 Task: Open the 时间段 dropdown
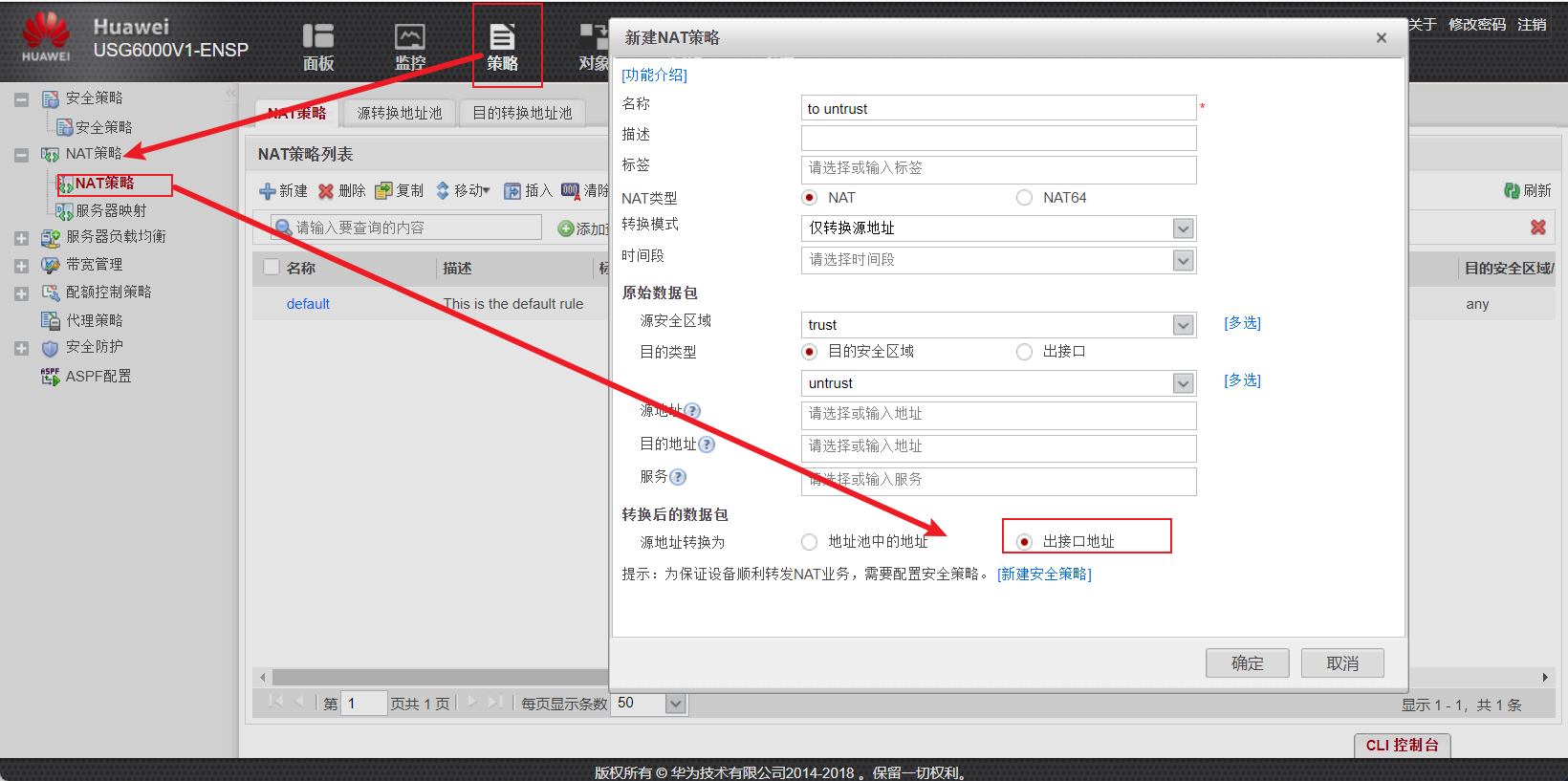tap(1184, 260)
